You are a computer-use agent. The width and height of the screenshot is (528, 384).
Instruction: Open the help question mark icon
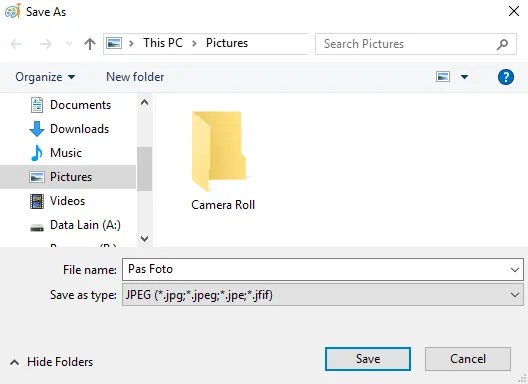coord(505,77)
